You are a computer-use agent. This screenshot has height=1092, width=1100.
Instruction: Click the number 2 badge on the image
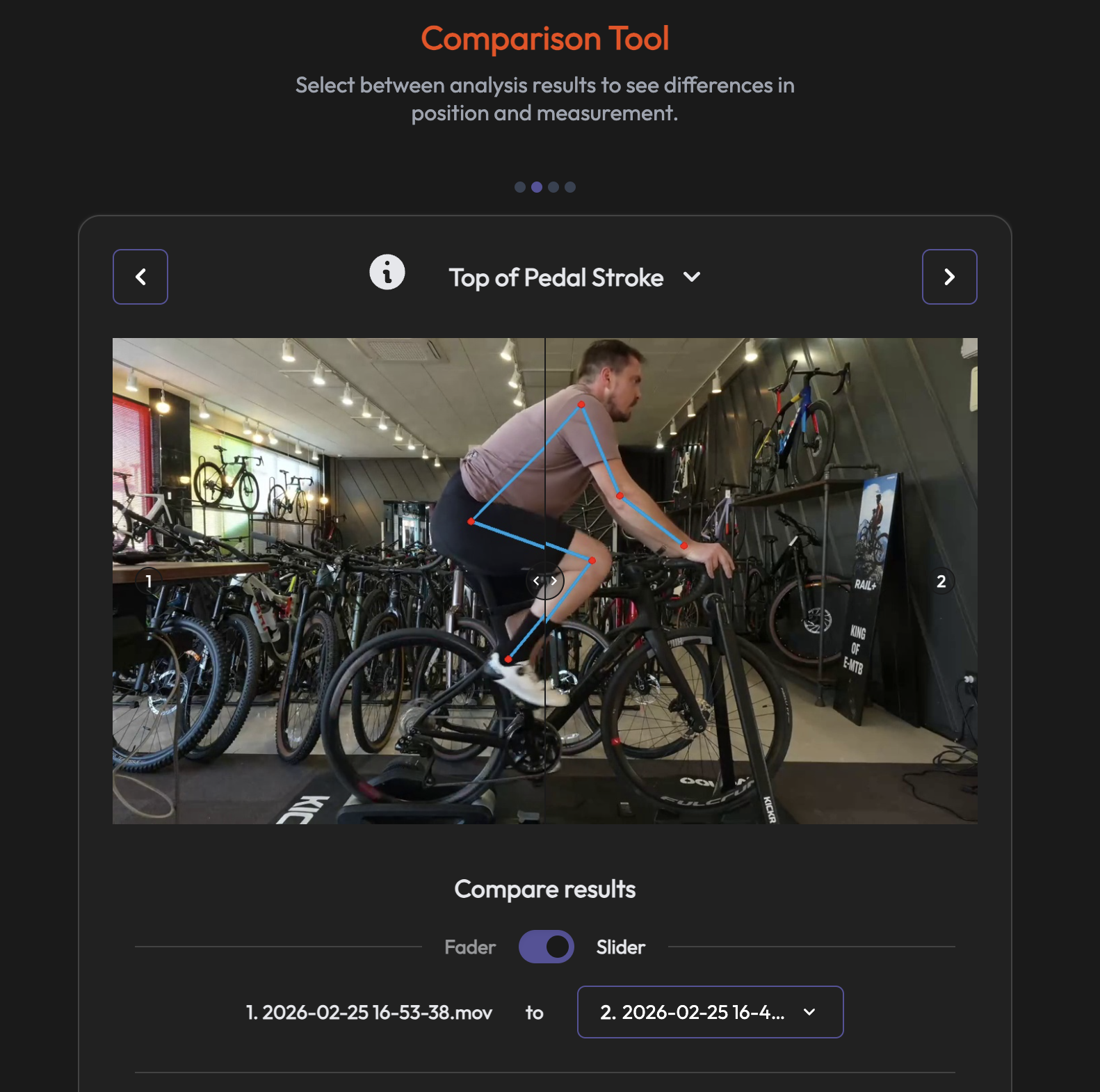(x=941, y=581)
